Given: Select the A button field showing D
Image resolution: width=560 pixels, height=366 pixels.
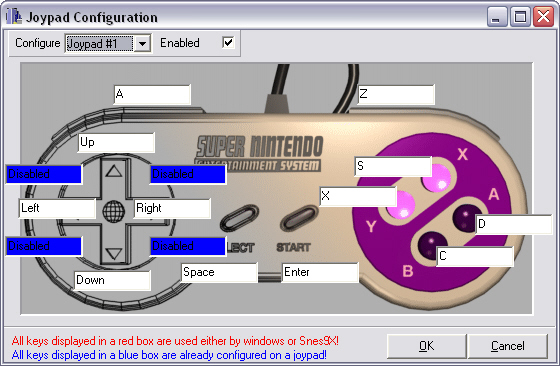Looking at the screenshot, I should 514,224.
